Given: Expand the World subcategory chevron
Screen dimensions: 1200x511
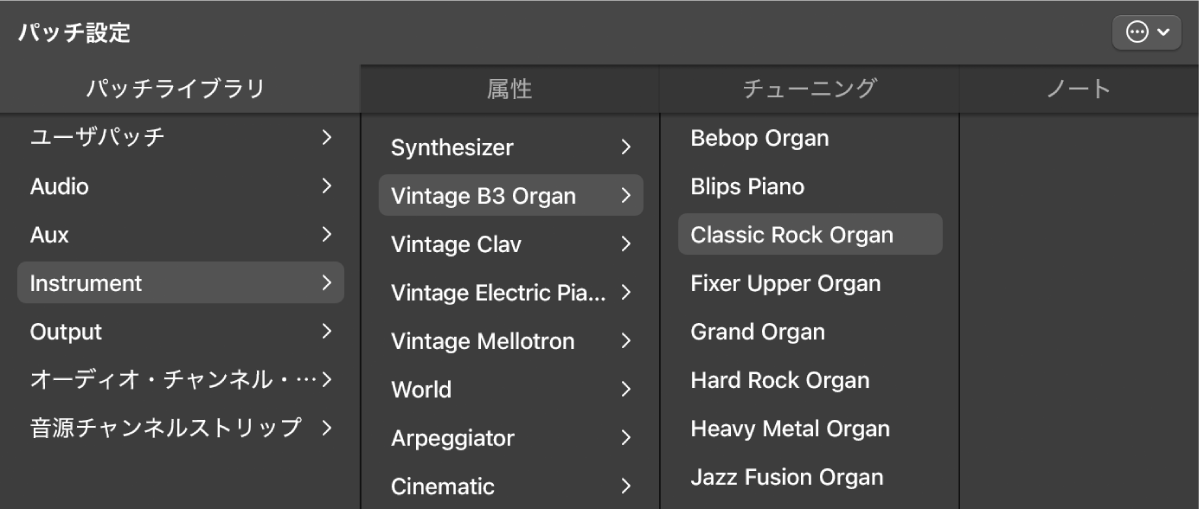Looking at the screenshot, I should point(626,390).
